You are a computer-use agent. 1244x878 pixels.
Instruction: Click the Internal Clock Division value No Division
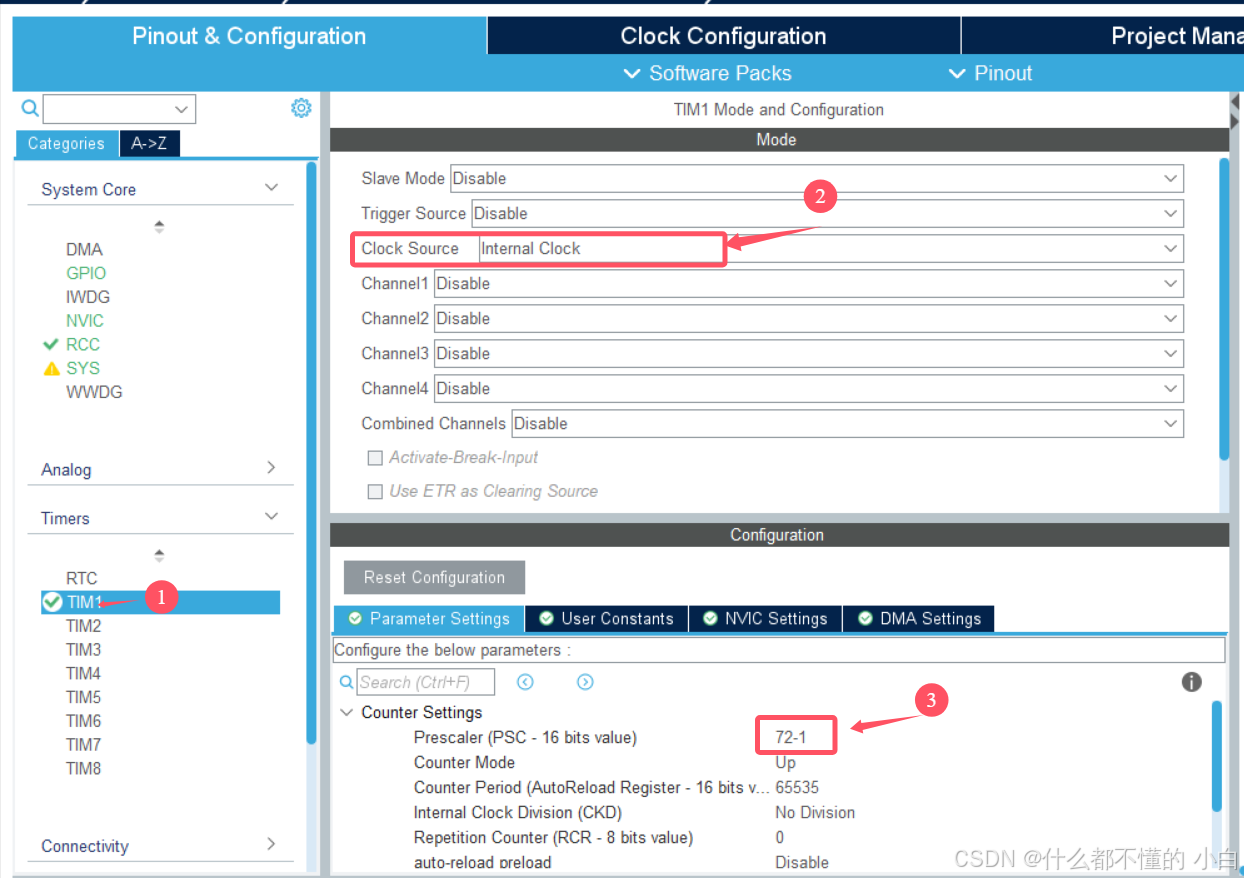[815, 813]
